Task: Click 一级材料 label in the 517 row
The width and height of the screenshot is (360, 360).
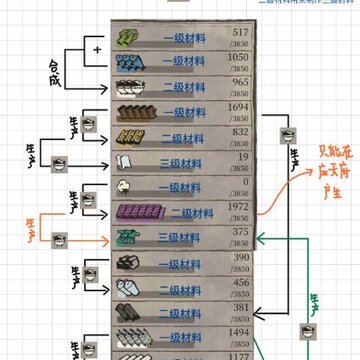Action: (x=185, y=38)
